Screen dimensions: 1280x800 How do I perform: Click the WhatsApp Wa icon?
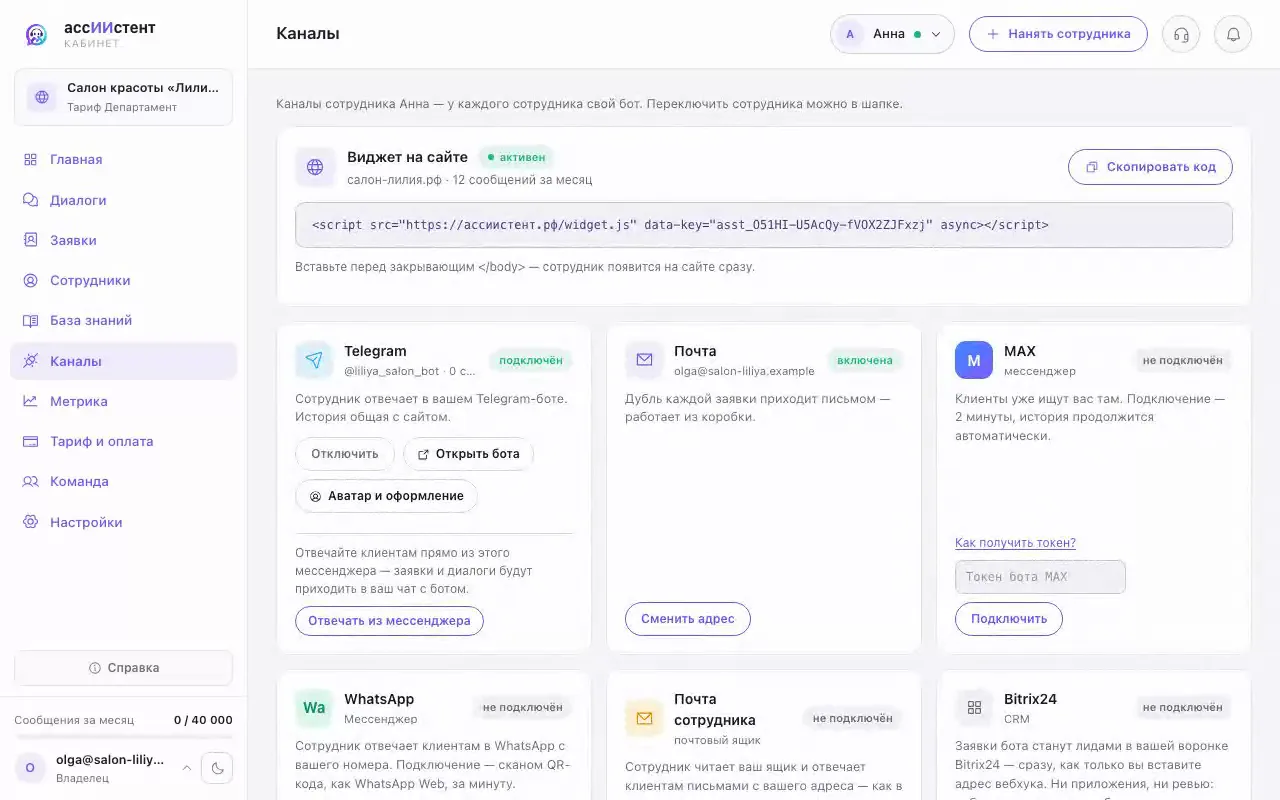pyautogui.click(x=314, y=708)
